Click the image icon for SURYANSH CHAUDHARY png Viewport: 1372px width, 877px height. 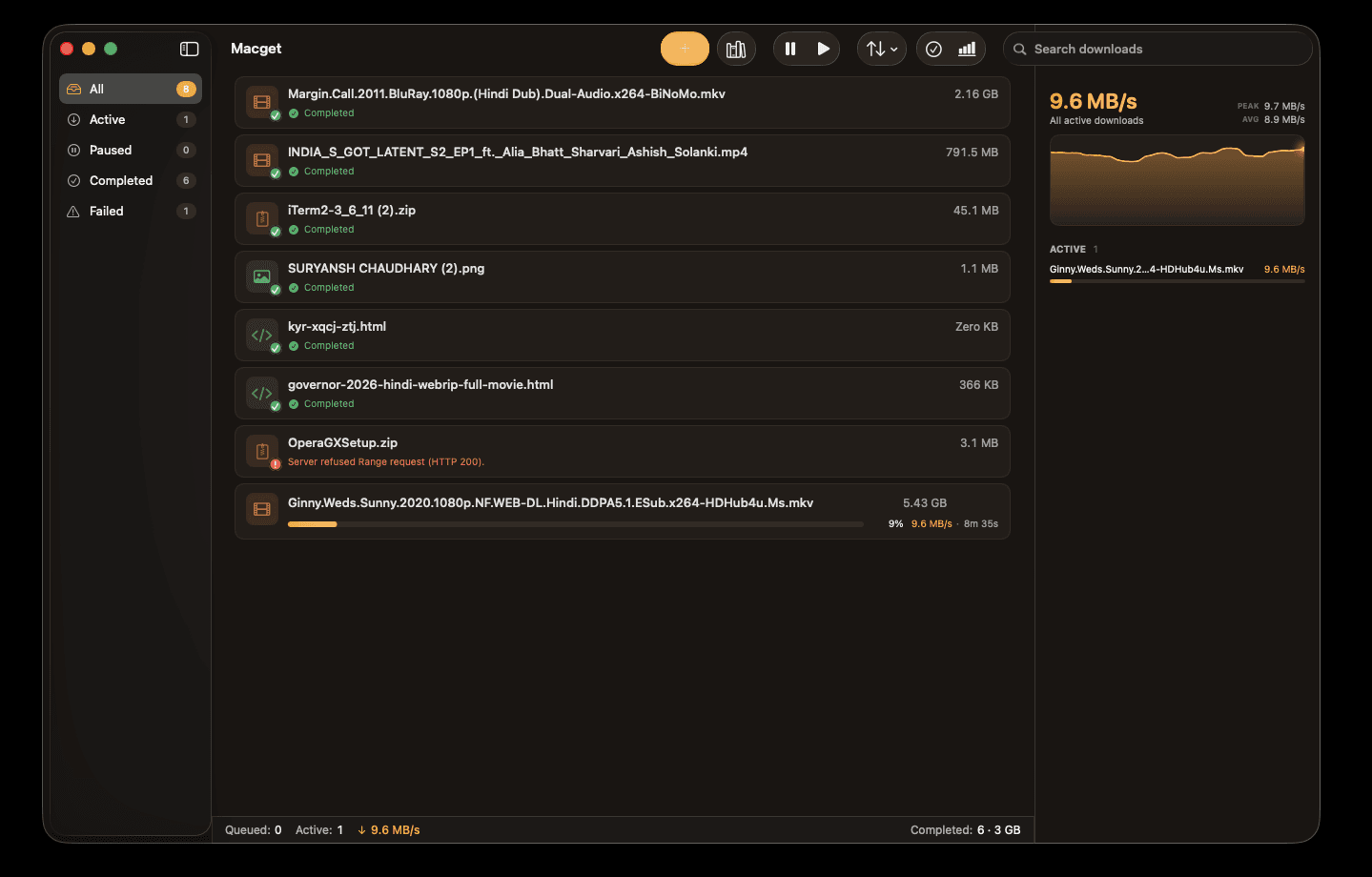point(262,276)
